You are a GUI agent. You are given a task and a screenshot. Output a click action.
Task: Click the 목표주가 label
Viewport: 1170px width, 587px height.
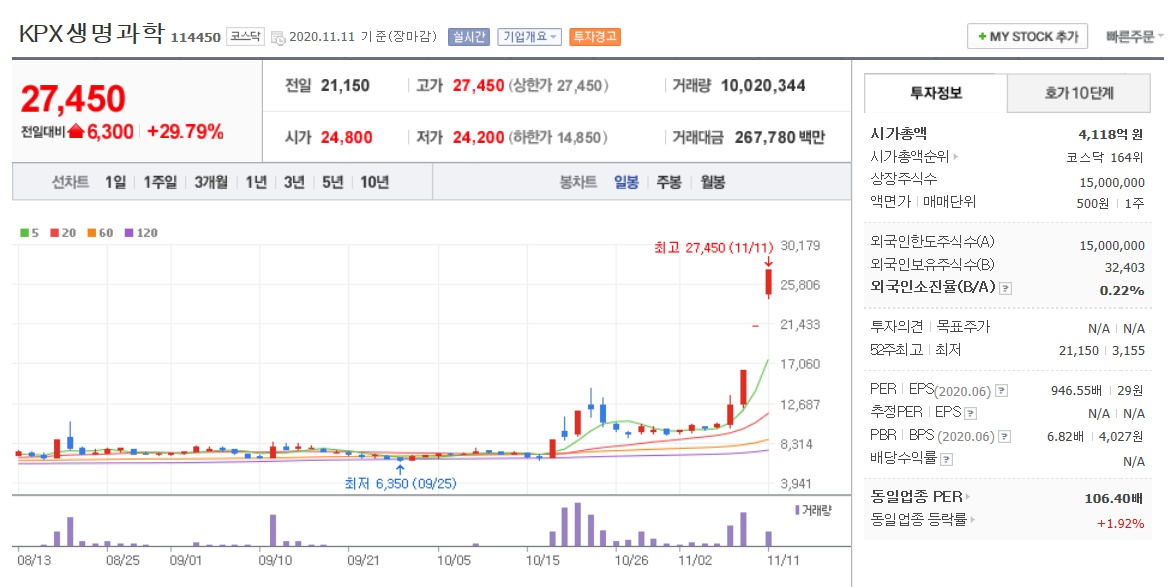coord(963,327)
